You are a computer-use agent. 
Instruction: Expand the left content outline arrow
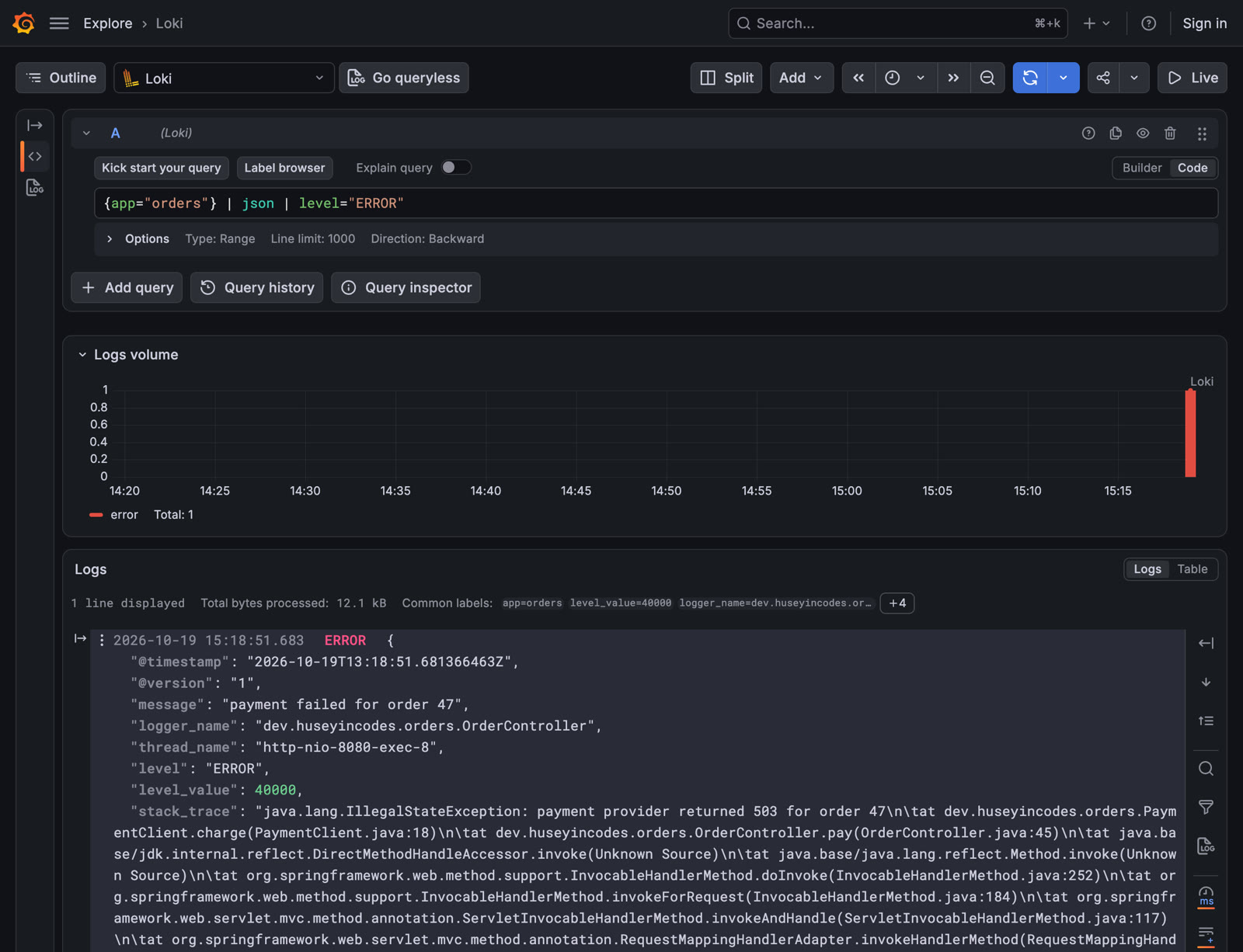pyautogui.click(x=35, y=125)
